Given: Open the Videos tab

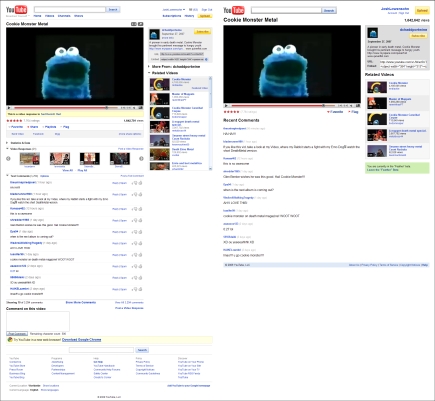Looking at the screenshot, I should [x=50, y=16].
